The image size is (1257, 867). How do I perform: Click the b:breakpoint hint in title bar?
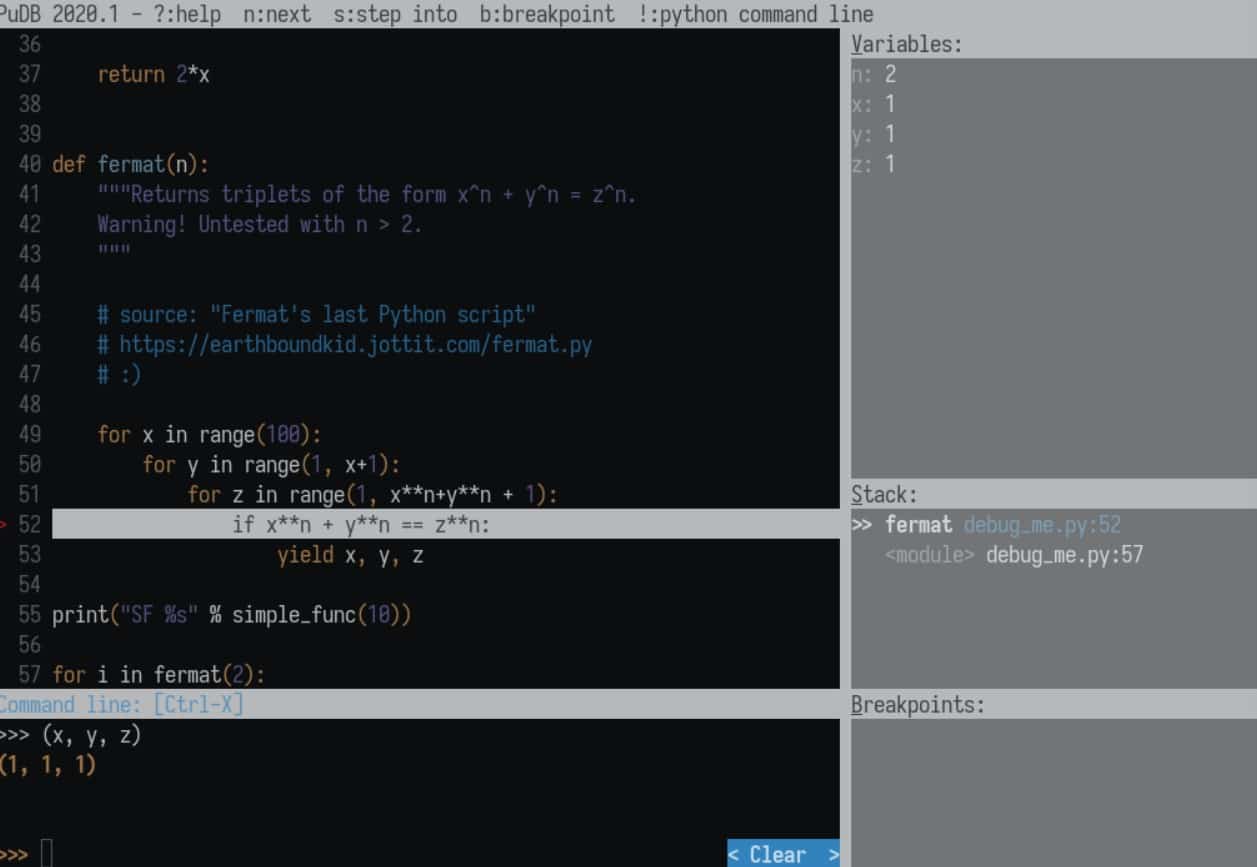(x=547, y=14)
